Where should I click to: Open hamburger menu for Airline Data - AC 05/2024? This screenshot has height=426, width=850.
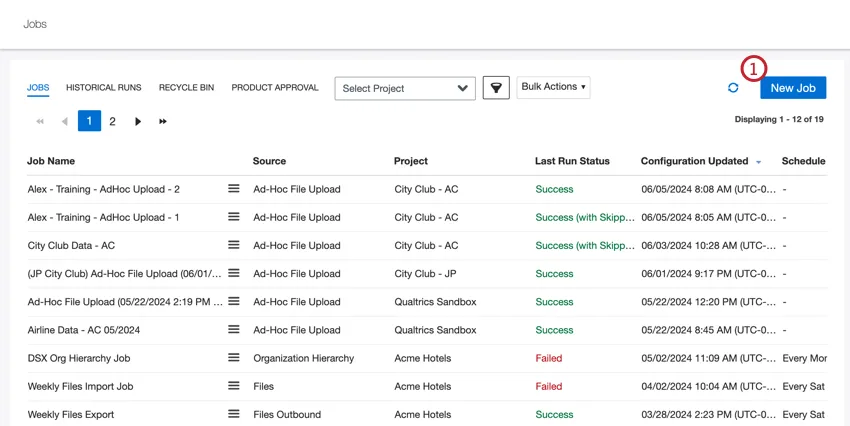click(x=234, y=330)
